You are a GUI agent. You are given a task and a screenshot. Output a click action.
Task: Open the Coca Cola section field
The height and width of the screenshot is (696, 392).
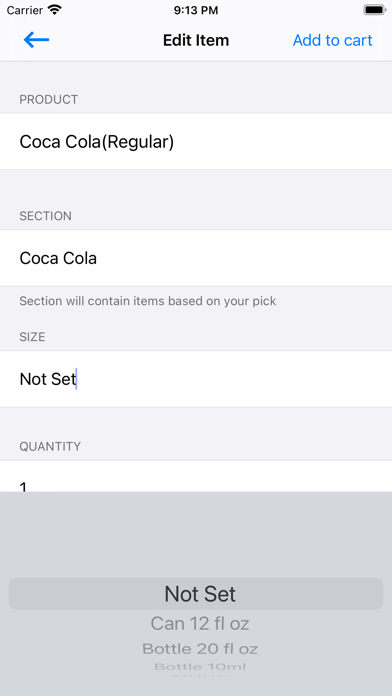pos(196,258)
